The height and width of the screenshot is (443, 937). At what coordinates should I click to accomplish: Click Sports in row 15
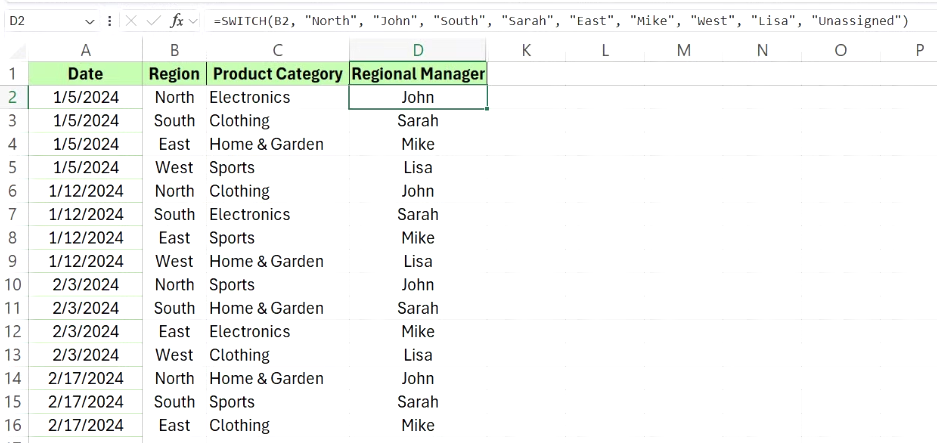(232, 402)
